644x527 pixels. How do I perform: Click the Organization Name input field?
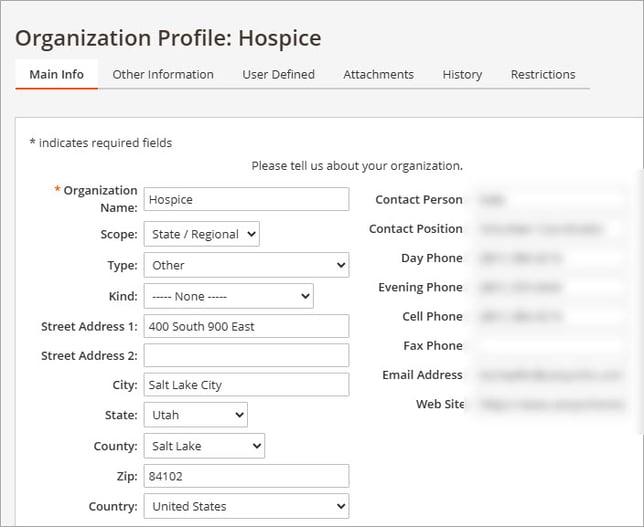(x=246, y=199)
